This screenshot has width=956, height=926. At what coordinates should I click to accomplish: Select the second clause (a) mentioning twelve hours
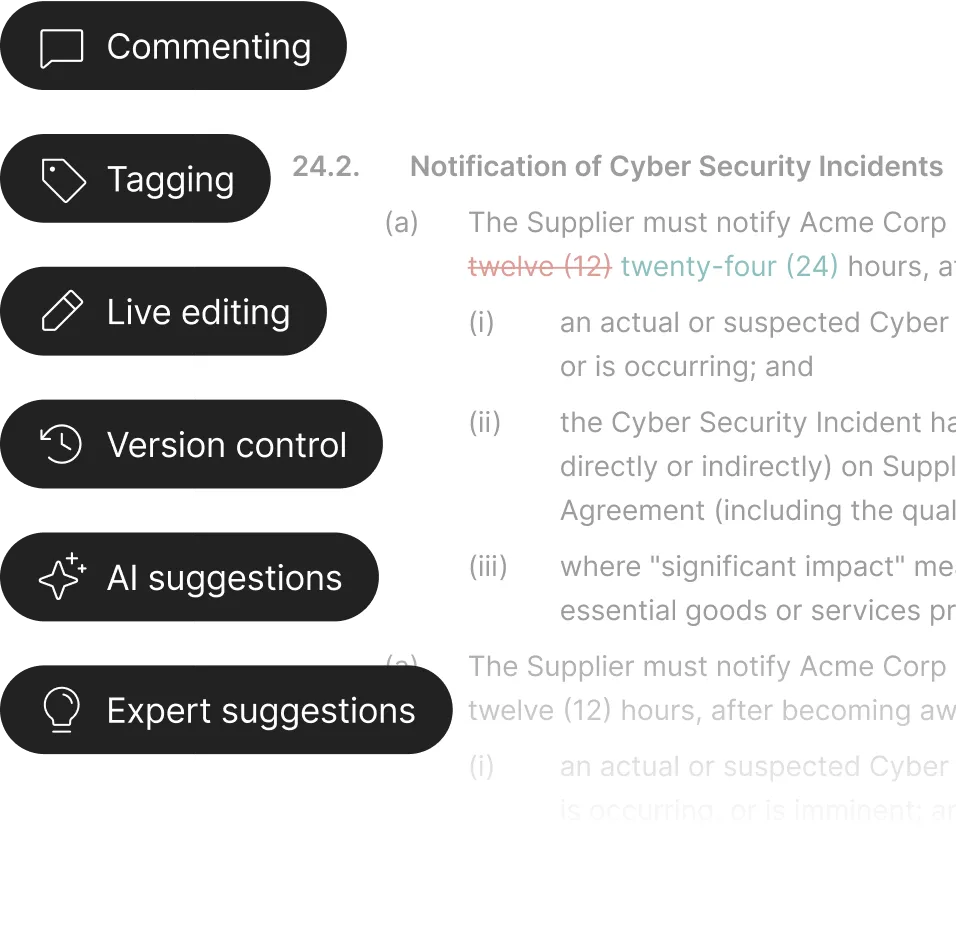coord(700,688)
